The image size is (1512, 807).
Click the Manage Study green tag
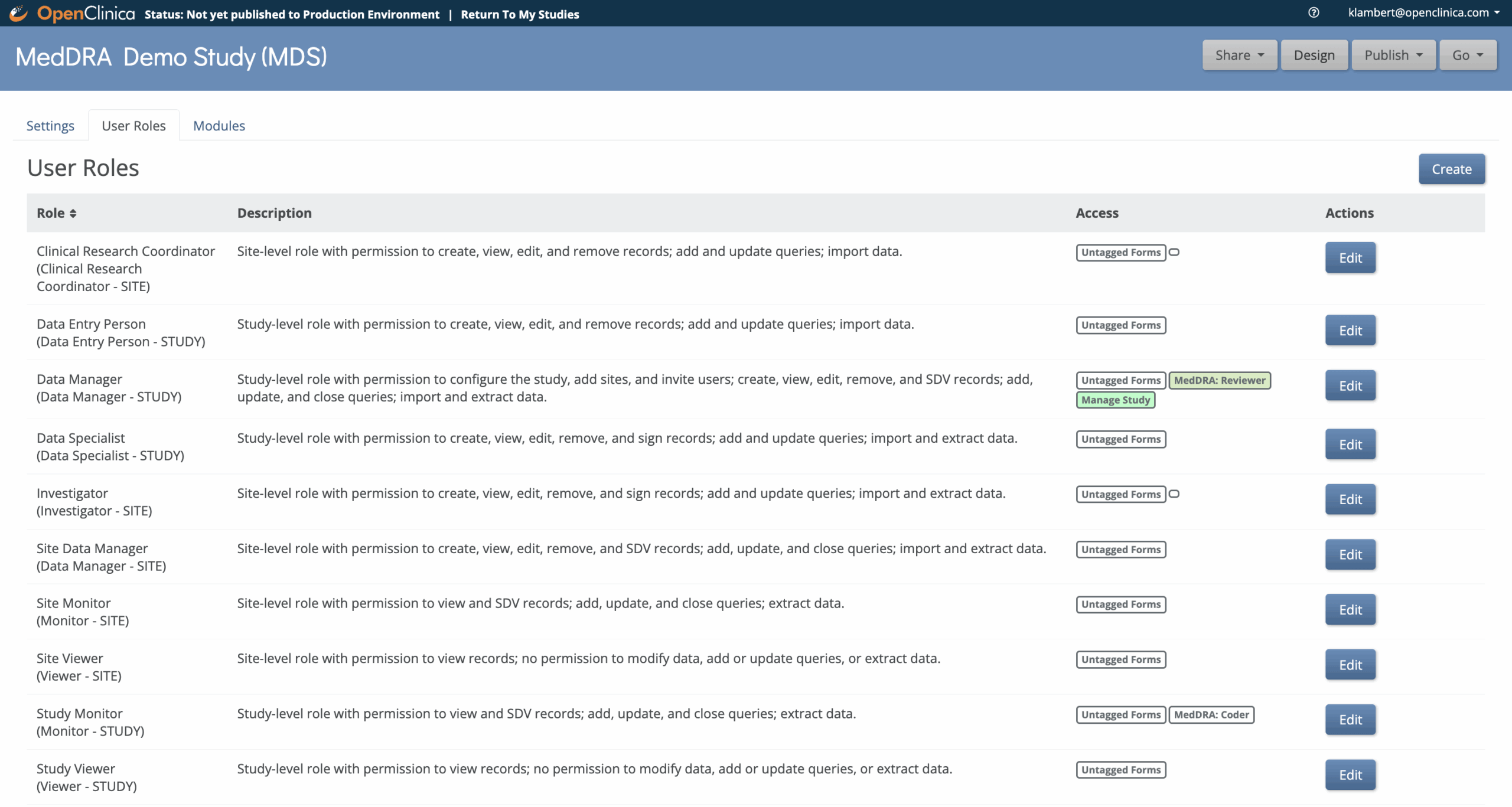pyautogui.click(x=1115, y=400)
